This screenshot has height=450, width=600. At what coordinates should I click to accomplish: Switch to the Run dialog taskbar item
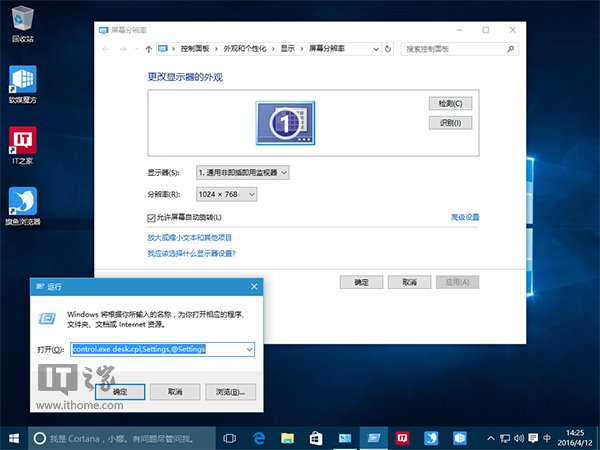[x=373, y=439]
